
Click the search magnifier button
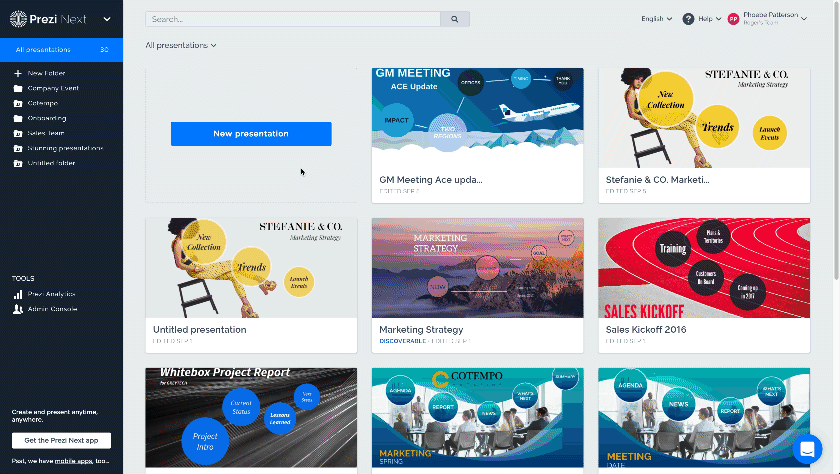tap(455, 19)
